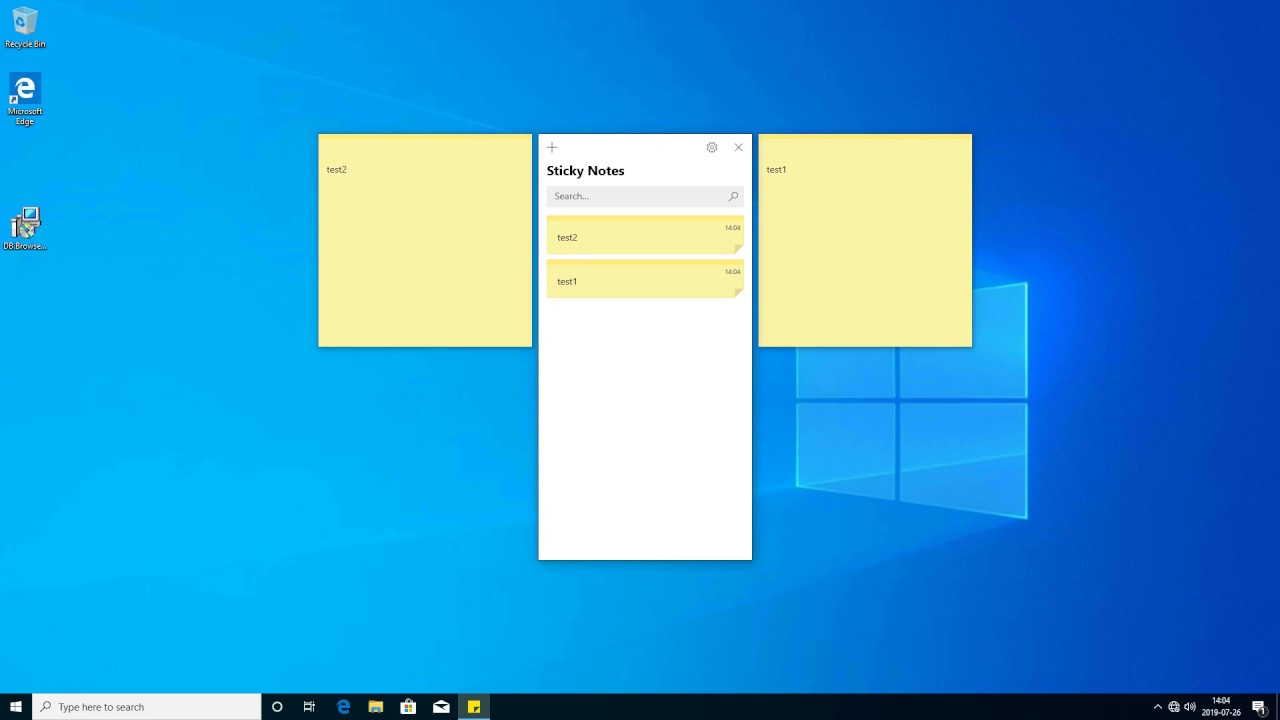Open Microsoft Store from taskbar

coord(408,707)
